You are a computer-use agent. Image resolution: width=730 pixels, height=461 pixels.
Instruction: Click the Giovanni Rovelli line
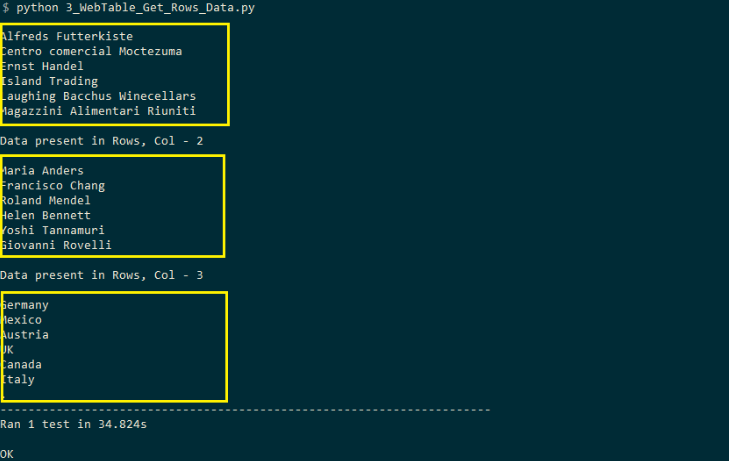56,245
